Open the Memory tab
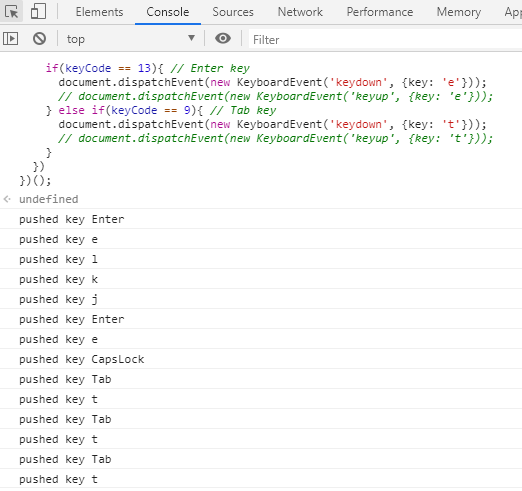522x491 pixels. point(459,12)
